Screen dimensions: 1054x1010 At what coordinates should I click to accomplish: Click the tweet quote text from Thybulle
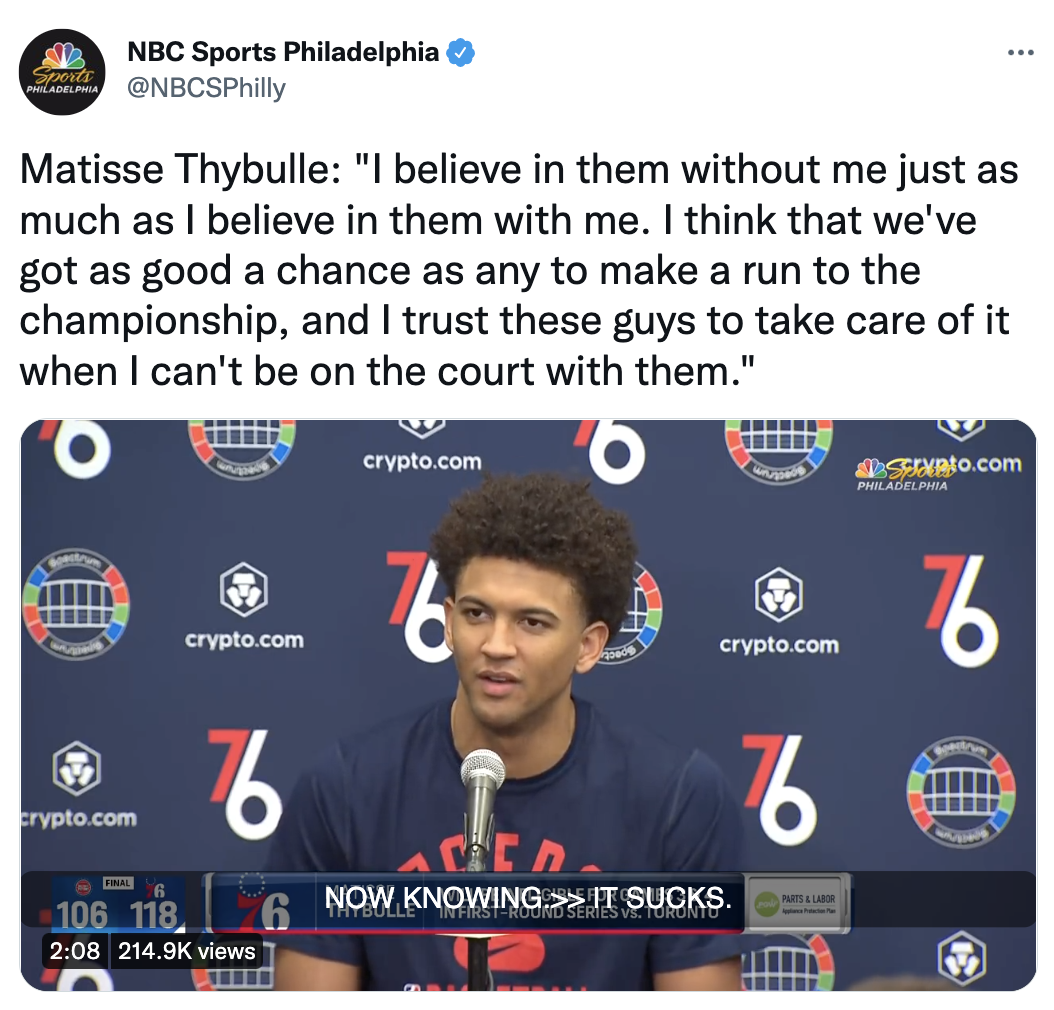point(518,270)
